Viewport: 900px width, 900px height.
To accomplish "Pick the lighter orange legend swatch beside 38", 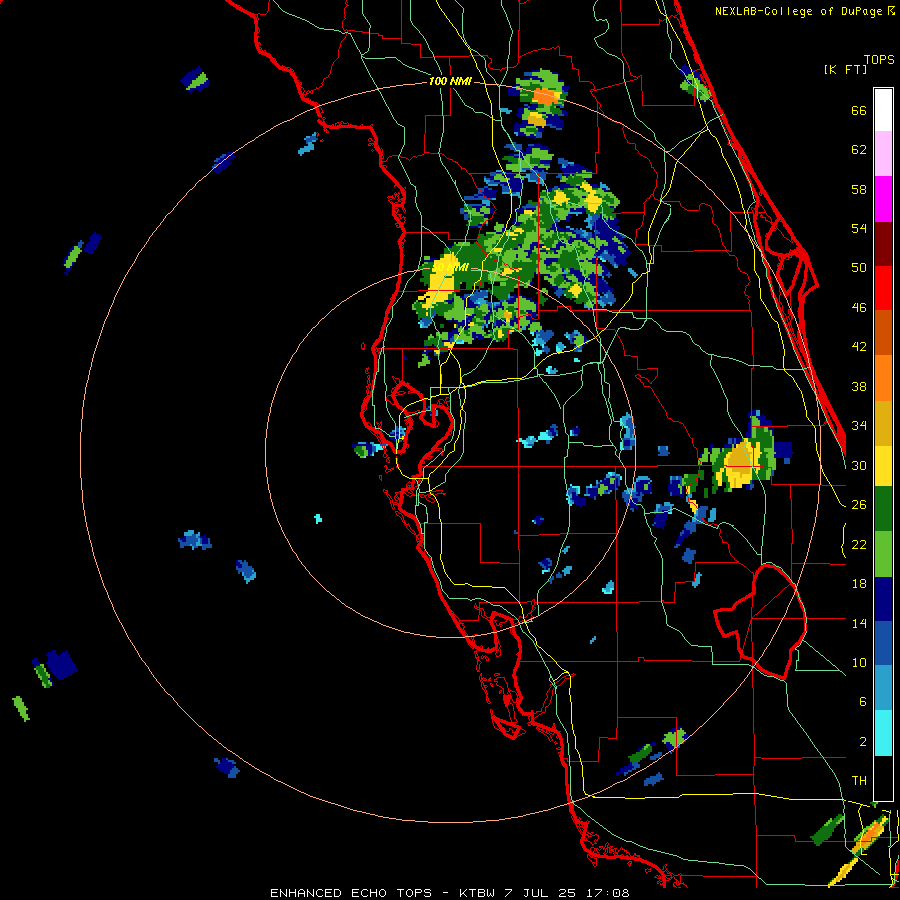I will (x=883, y=378).
